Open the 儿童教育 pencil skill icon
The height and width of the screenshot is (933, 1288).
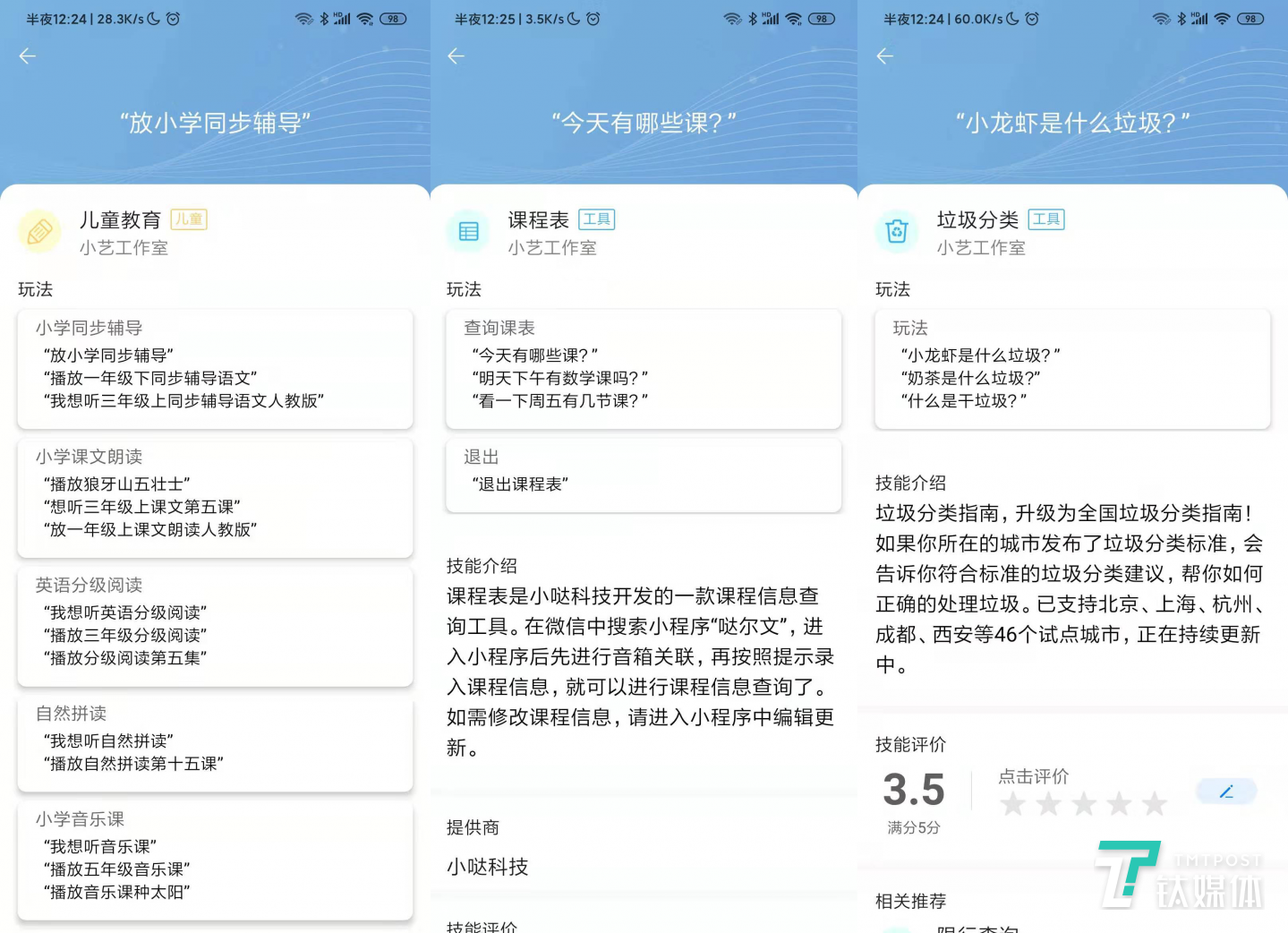coord(39,232)
